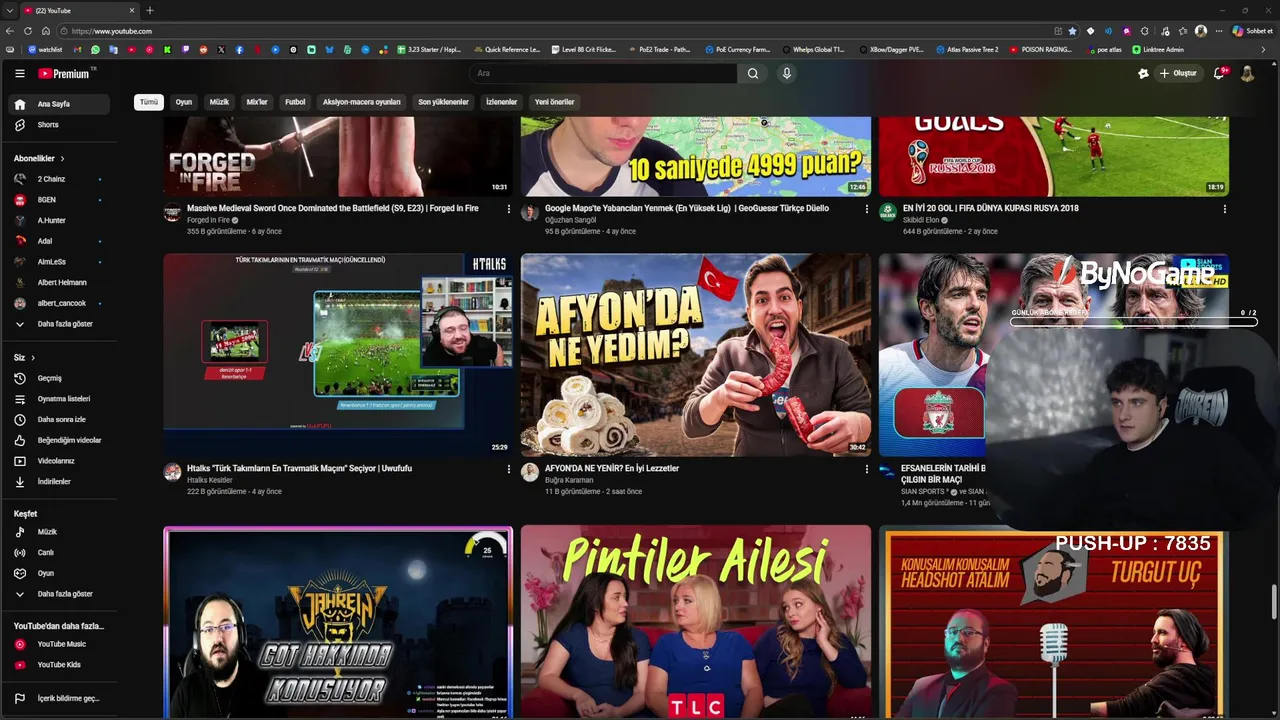The height and width of the screenshot is (720, 1280).
Task: Click the search magnifier button
Action: click(753, 73)
